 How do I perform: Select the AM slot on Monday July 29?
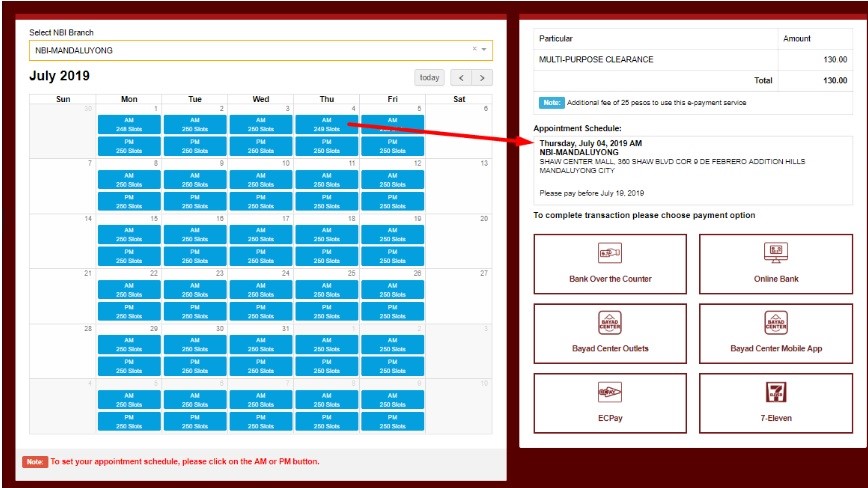[x=129, y=345]
